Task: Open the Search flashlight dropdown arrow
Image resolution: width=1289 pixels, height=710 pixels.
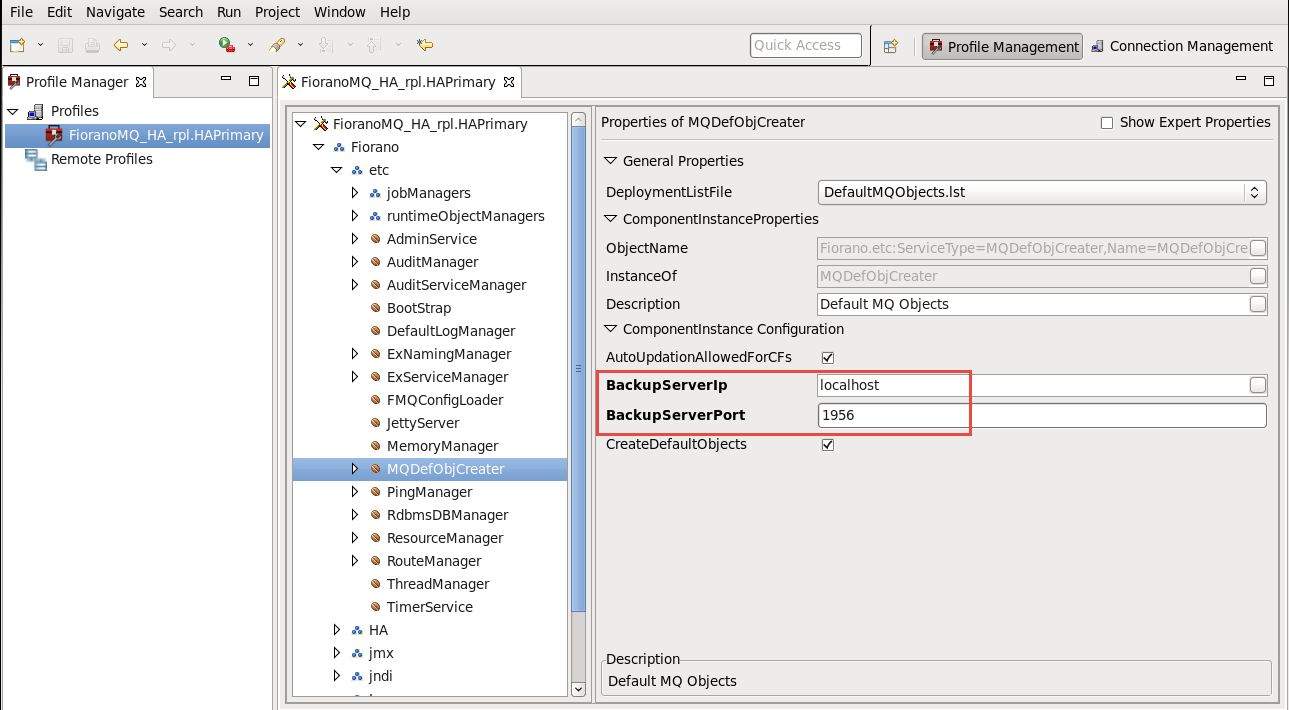Action: click(301, 45)
